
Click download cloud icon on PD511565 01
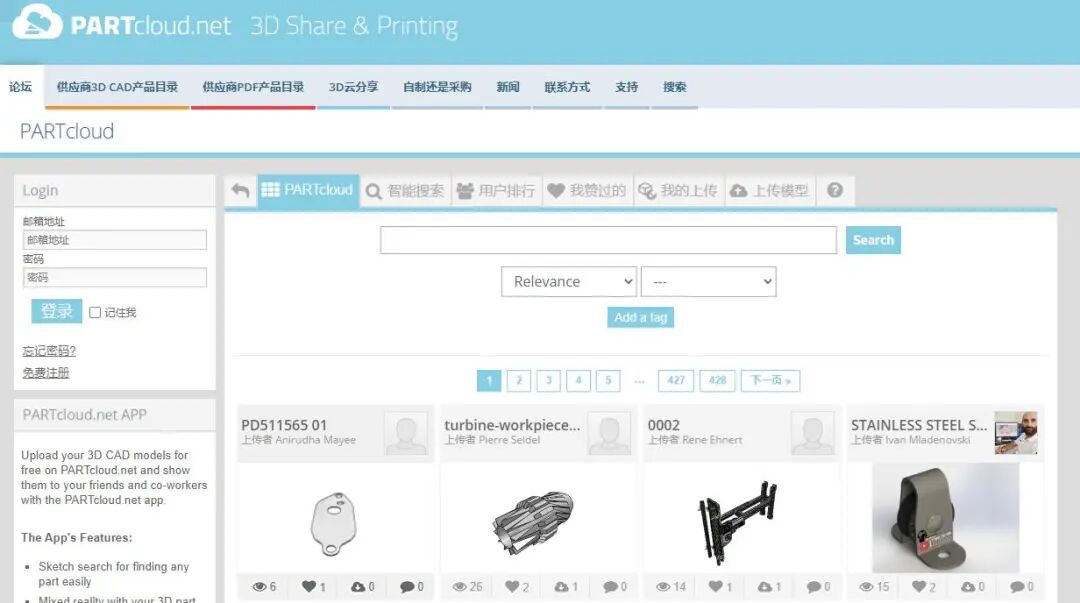click(x=358, y=586)
